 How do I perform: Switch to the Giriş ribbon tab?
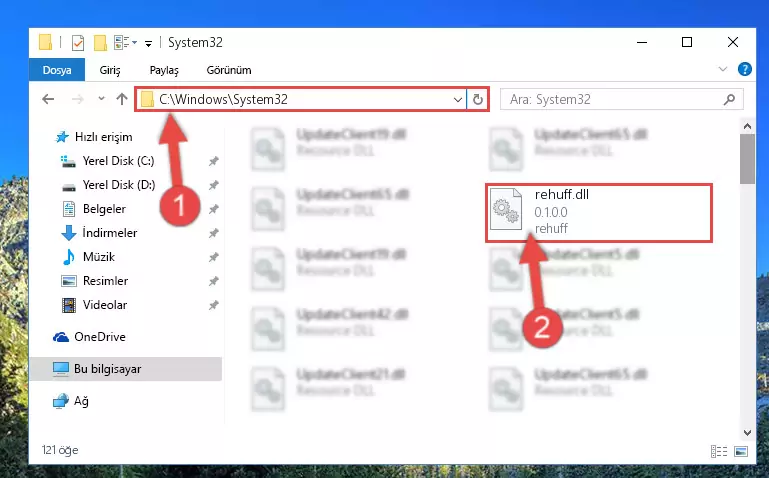pyautogui.click(x=110, y=70)
